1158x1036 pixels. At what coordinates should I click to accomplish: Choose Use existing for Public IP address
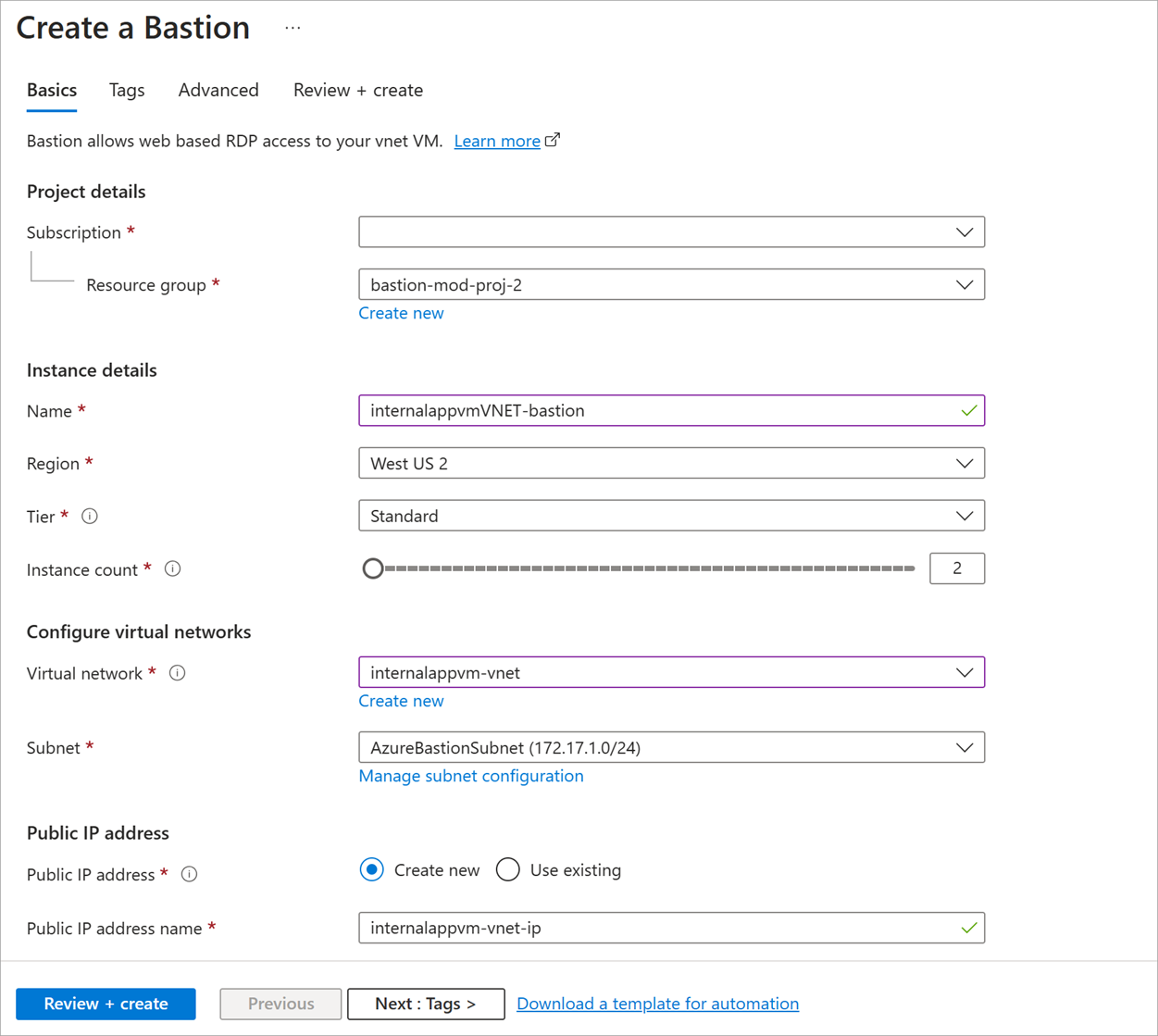[507, 869]
